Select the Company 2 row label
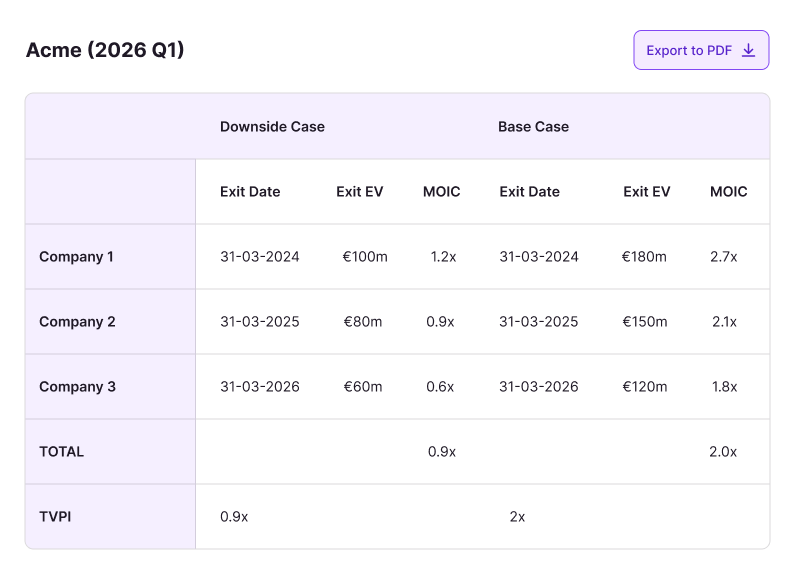795x574 pixels. tap(77, 322)
